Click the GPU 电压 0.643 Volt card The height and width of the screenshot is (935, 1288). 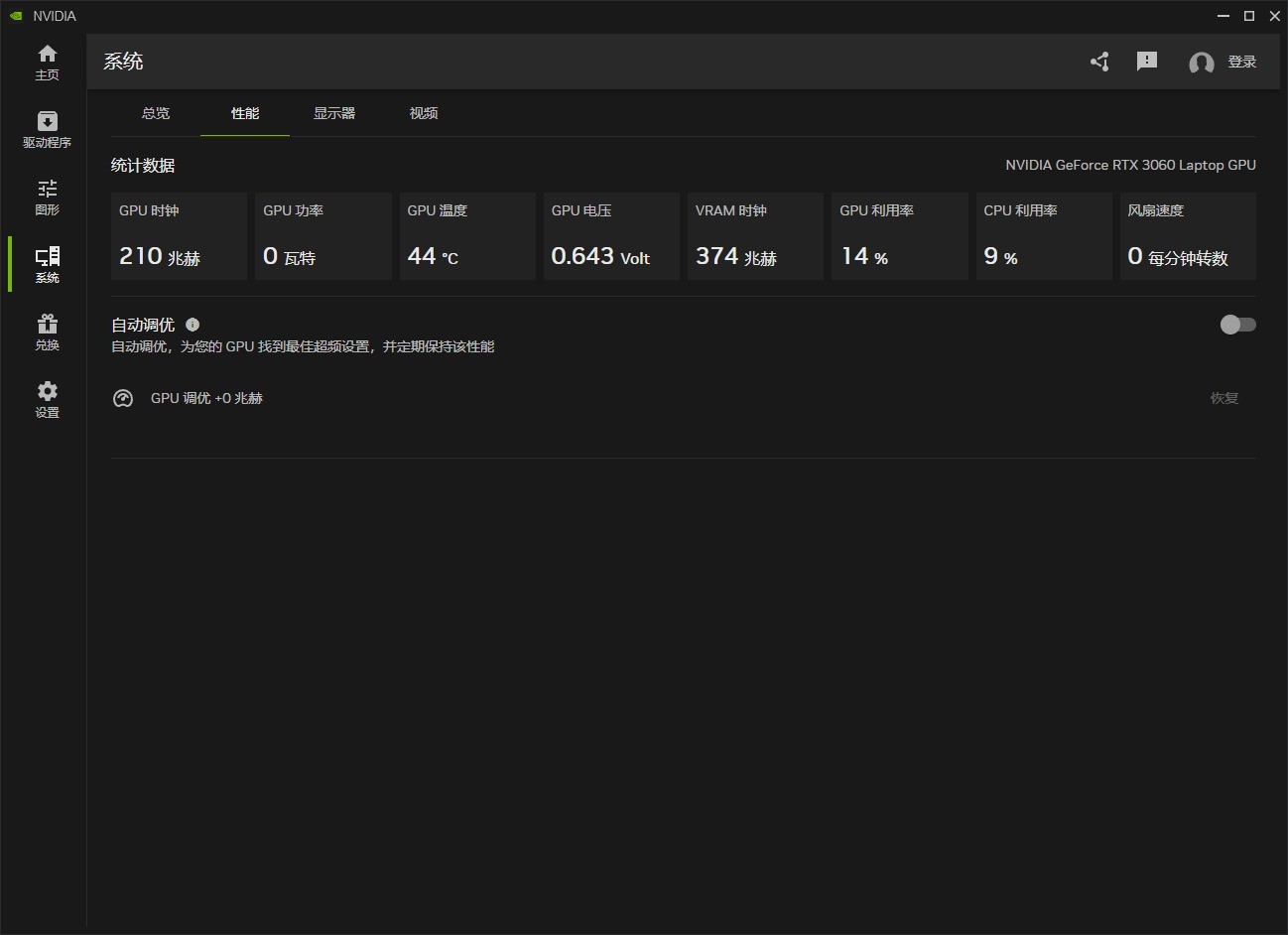tap(611, 236)
